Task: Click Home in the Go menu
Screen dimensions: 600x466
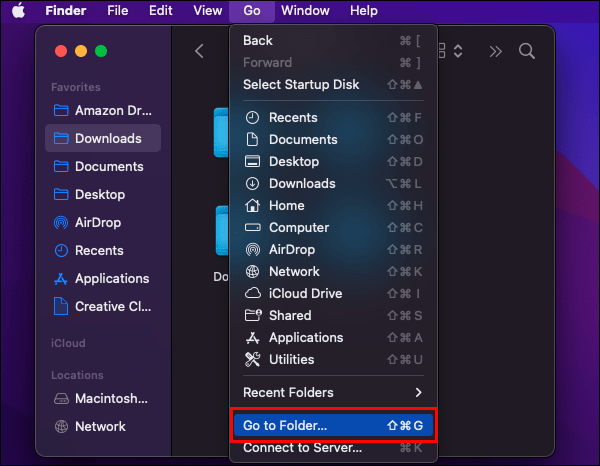Action: (x=286, y=206)
